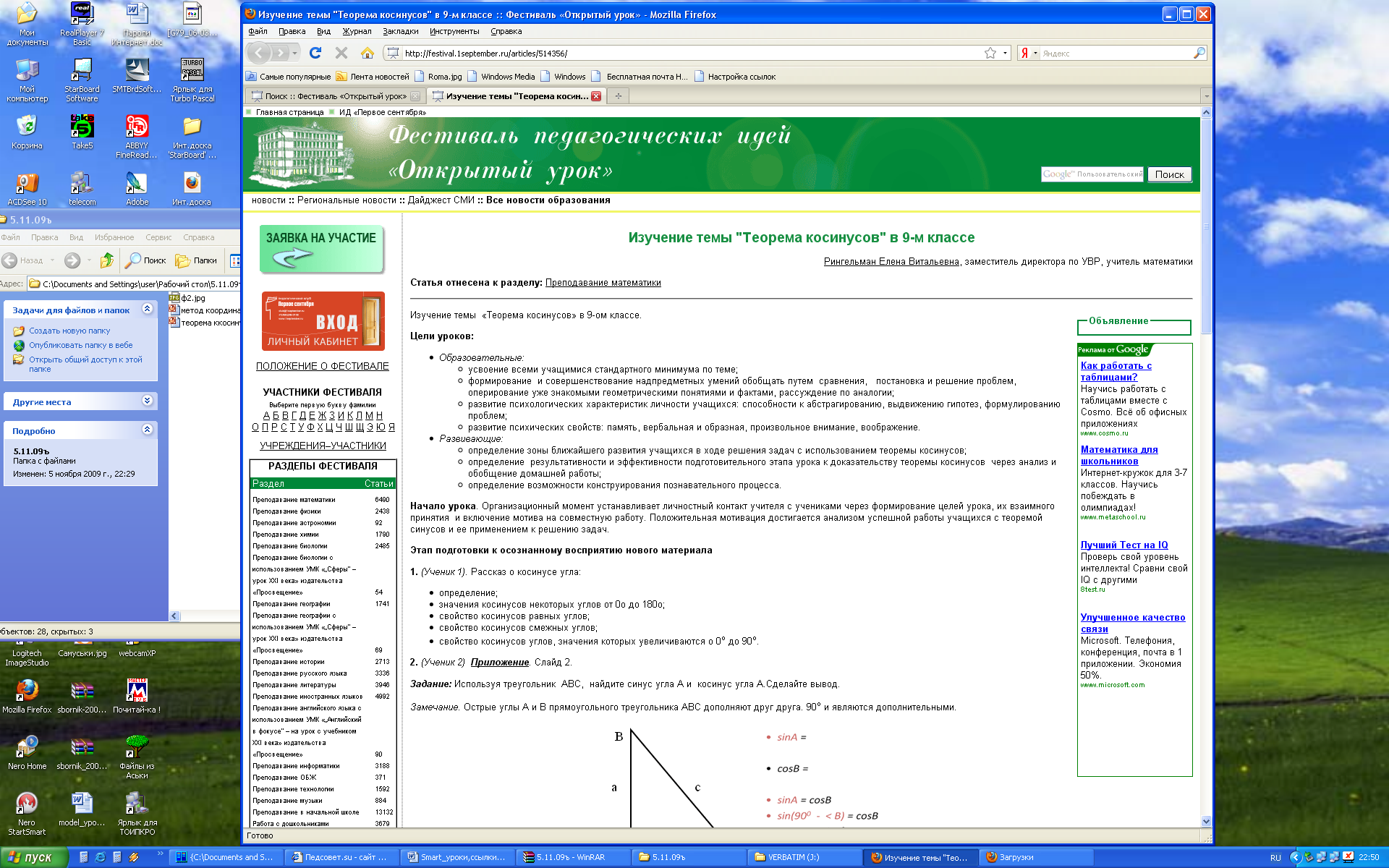Click 'Как работать с таблицами?' ad link
The image size is (1389, 868).
(x=1116, y=371)
